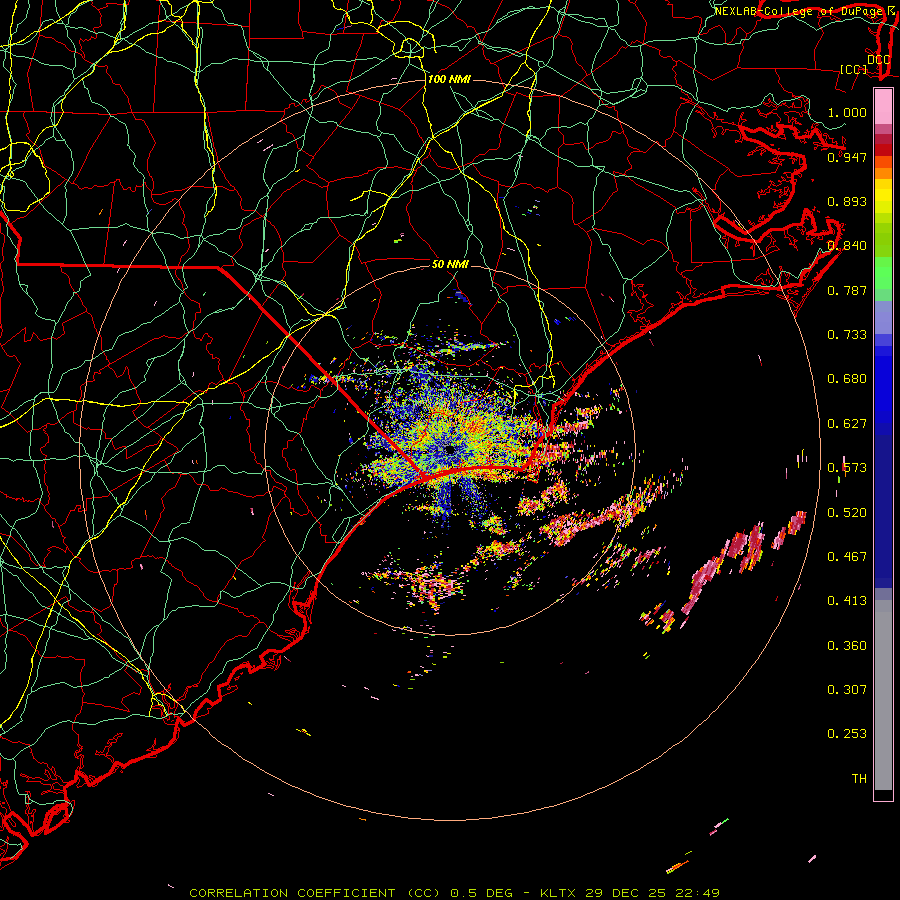Select the 0.413 legend value
This screenshot has width=900, height=900.
[x=847, y=601]
